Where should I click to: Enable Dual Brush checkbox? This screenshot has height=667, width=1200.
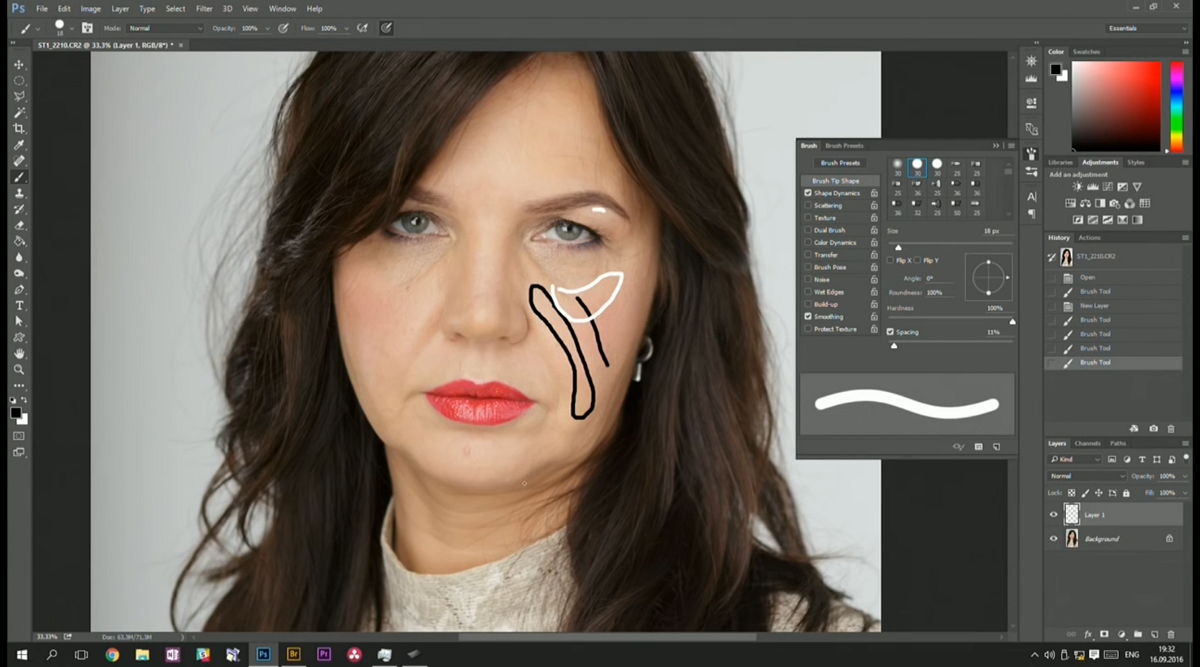click(808, 230)
